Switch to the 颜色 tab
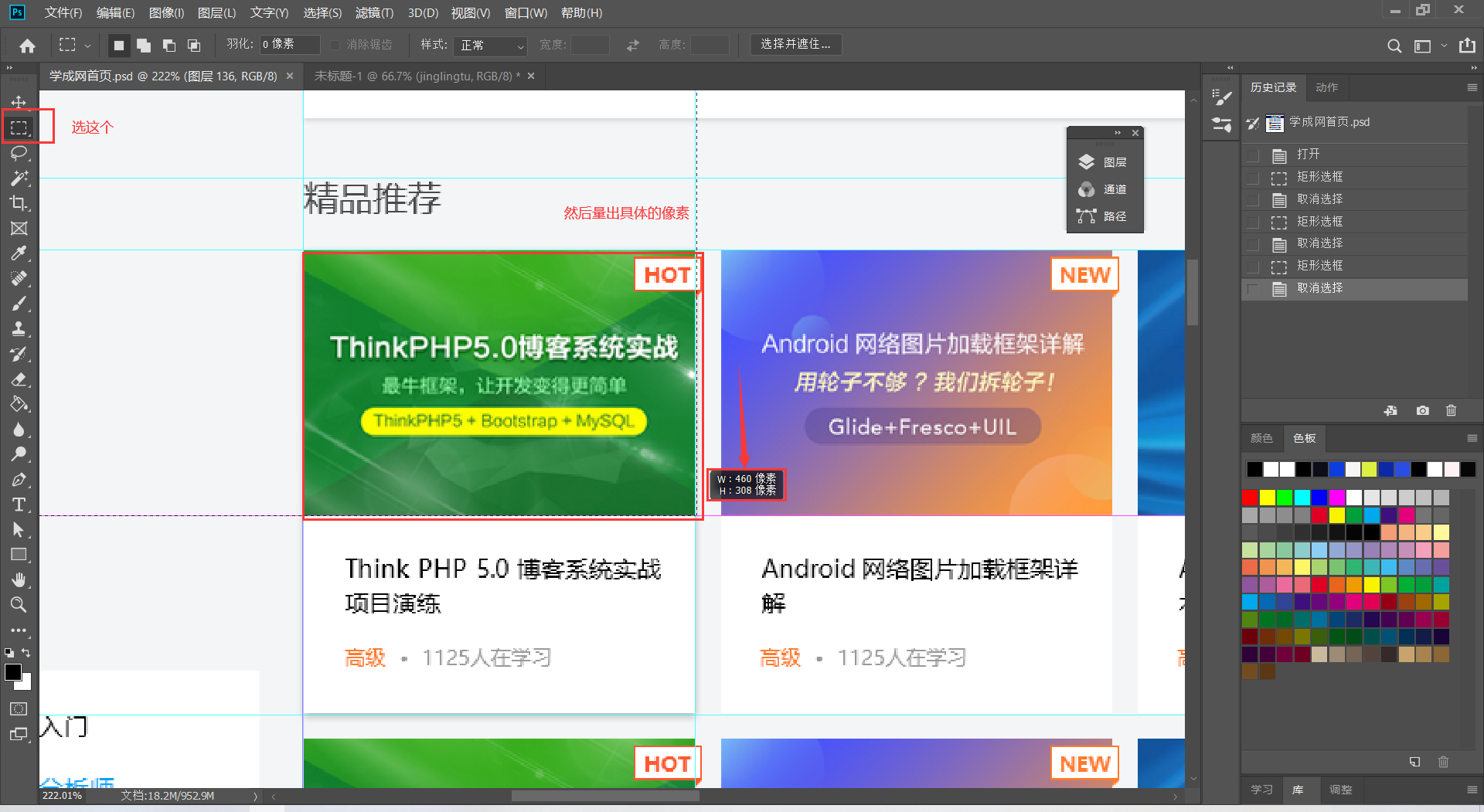The width and height of the screenshot is (1484, 812). coord(1261,438)
